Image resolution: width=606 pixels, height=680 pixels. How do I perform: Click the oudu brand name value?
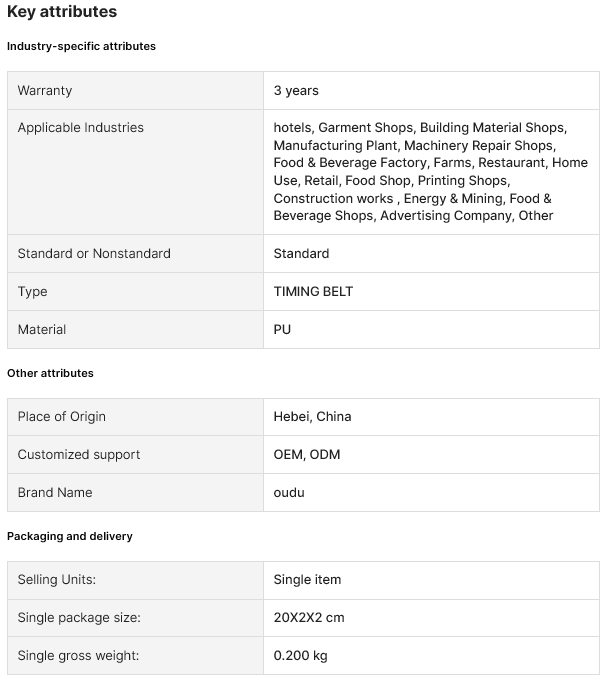click(291, 492)
